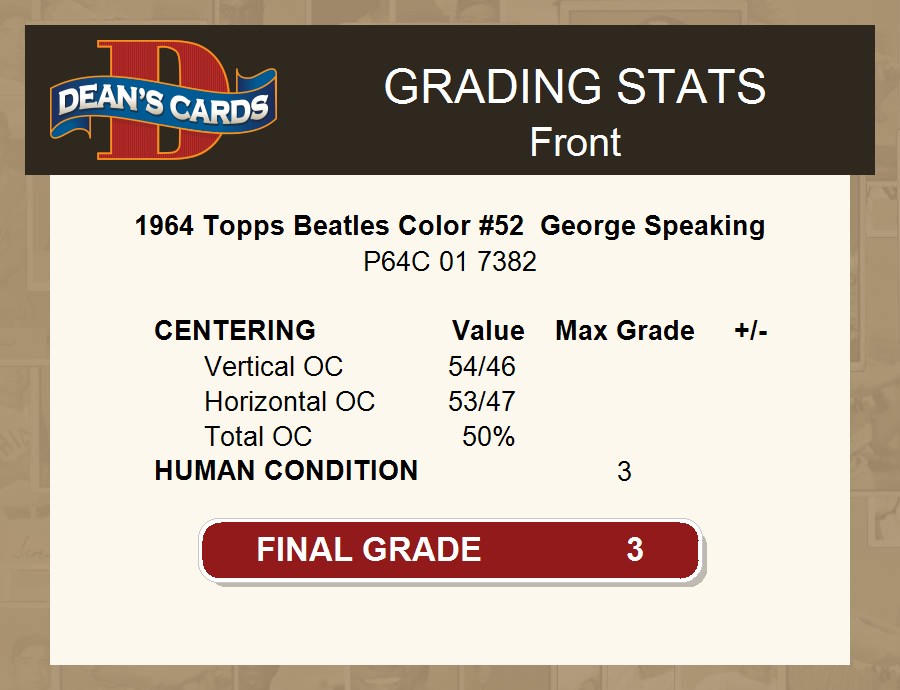Click the HUMAN CONDITION label
Screen dimensions: 900x690
(286, 471)
